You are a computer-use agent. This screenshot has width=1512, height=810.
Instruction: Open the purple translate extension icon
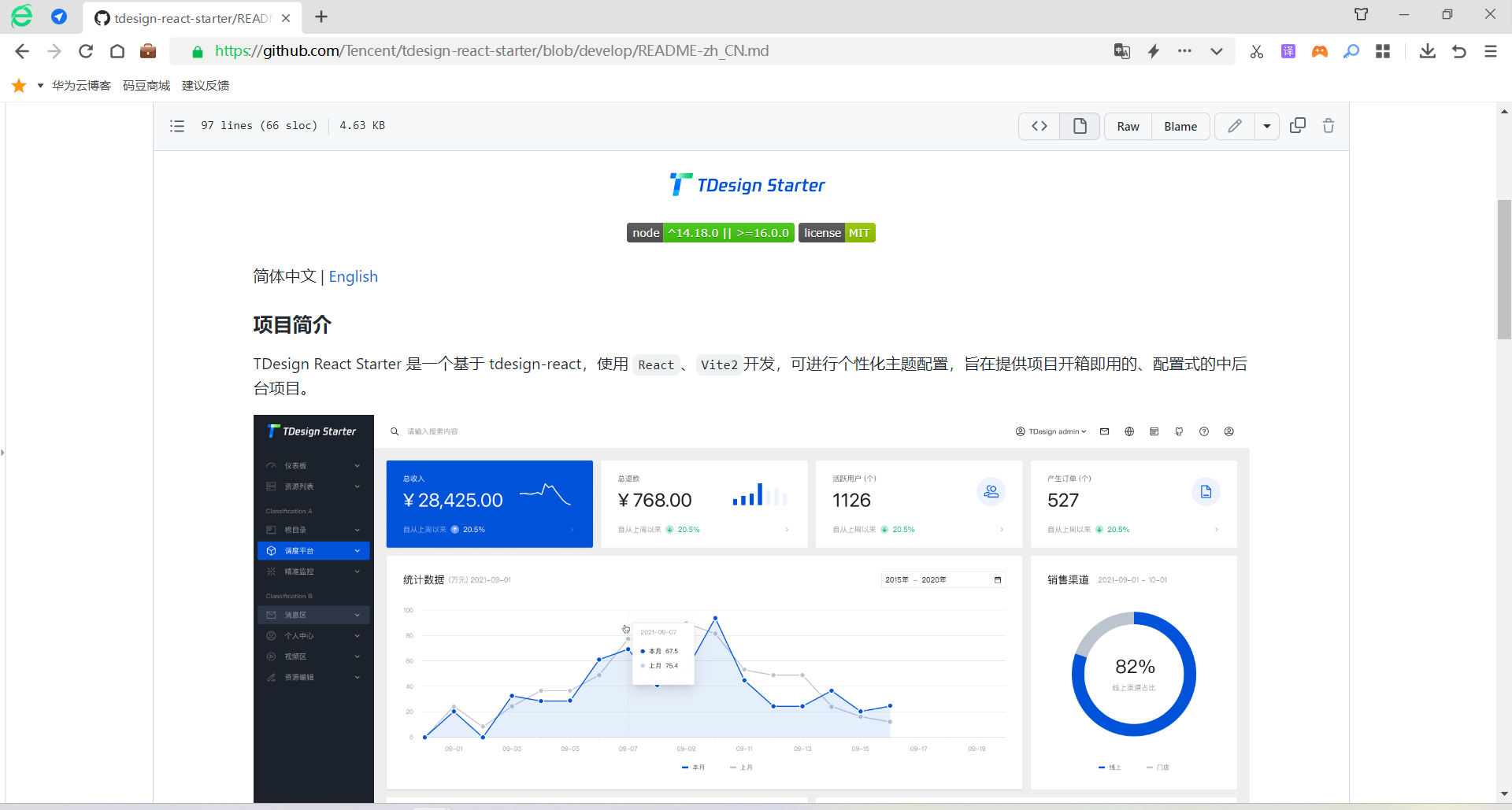[x=1288, y=51]
